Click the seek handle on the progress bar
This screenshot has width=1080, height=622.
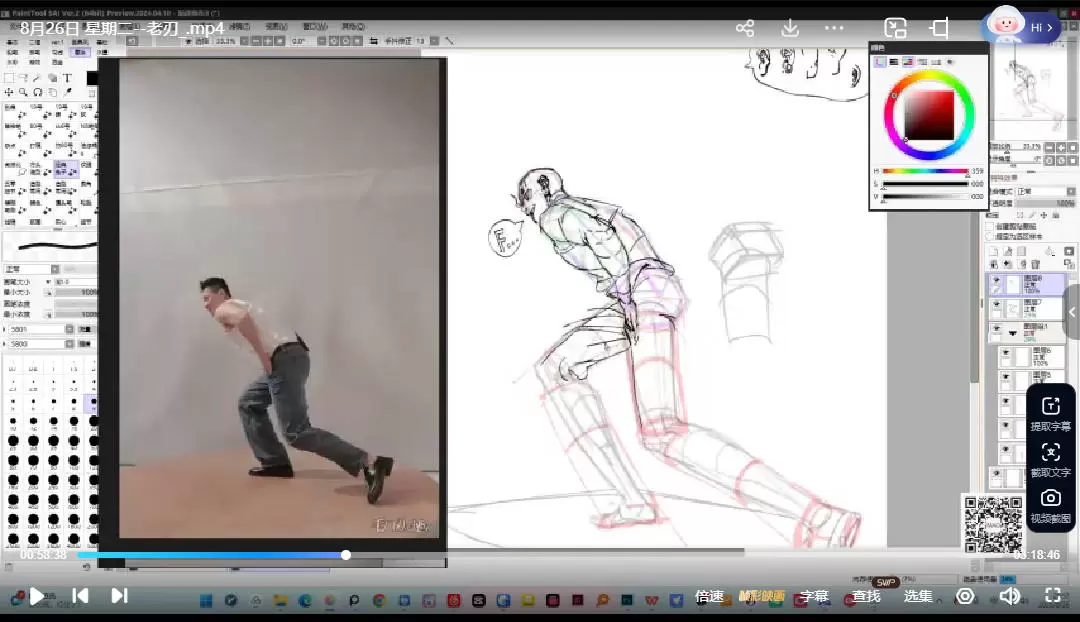(346, 555)
